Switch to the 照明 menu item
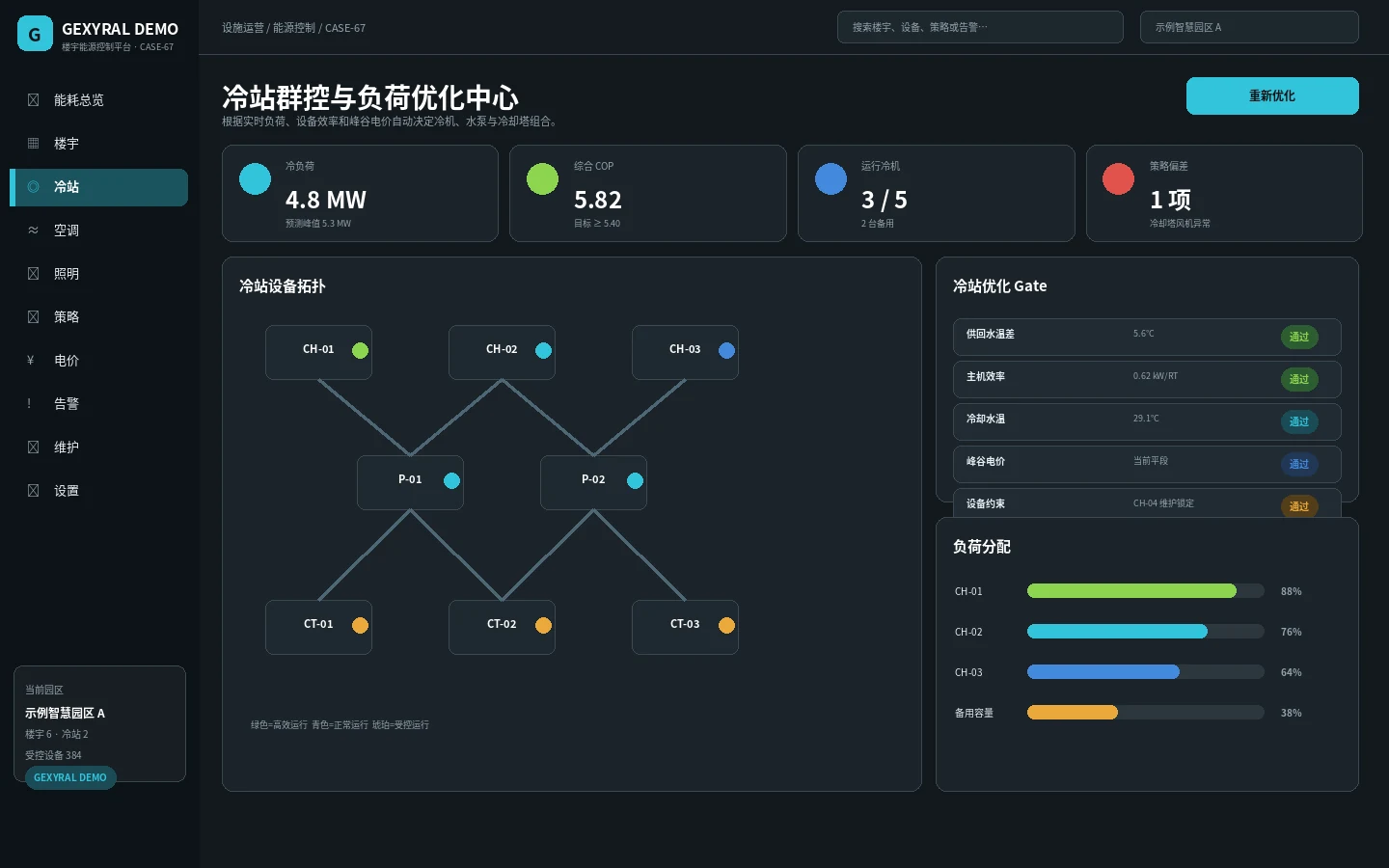1389x868 pixels. coord(98,274)
